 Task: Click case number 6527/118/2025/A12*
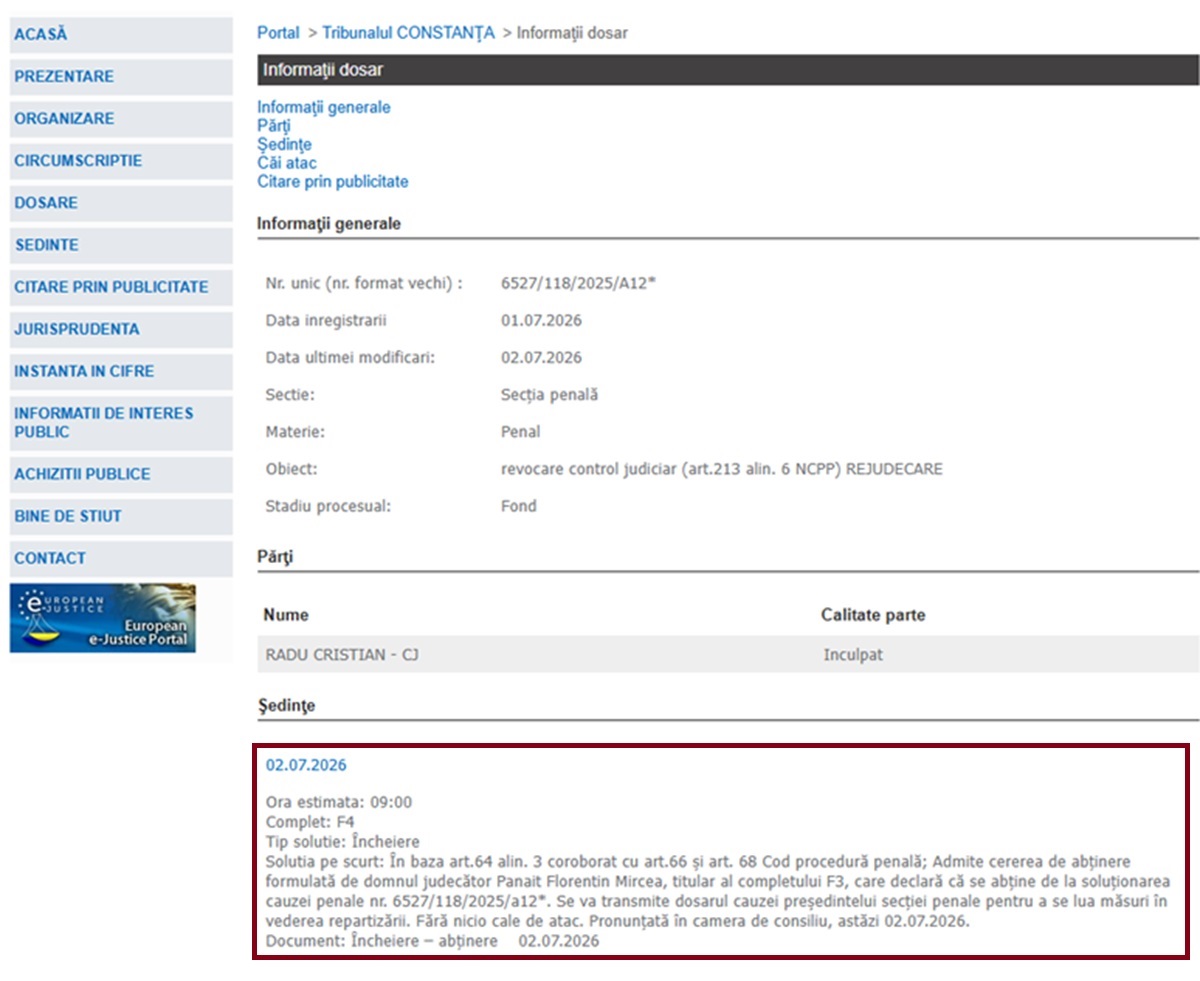[x=579, y=284]
